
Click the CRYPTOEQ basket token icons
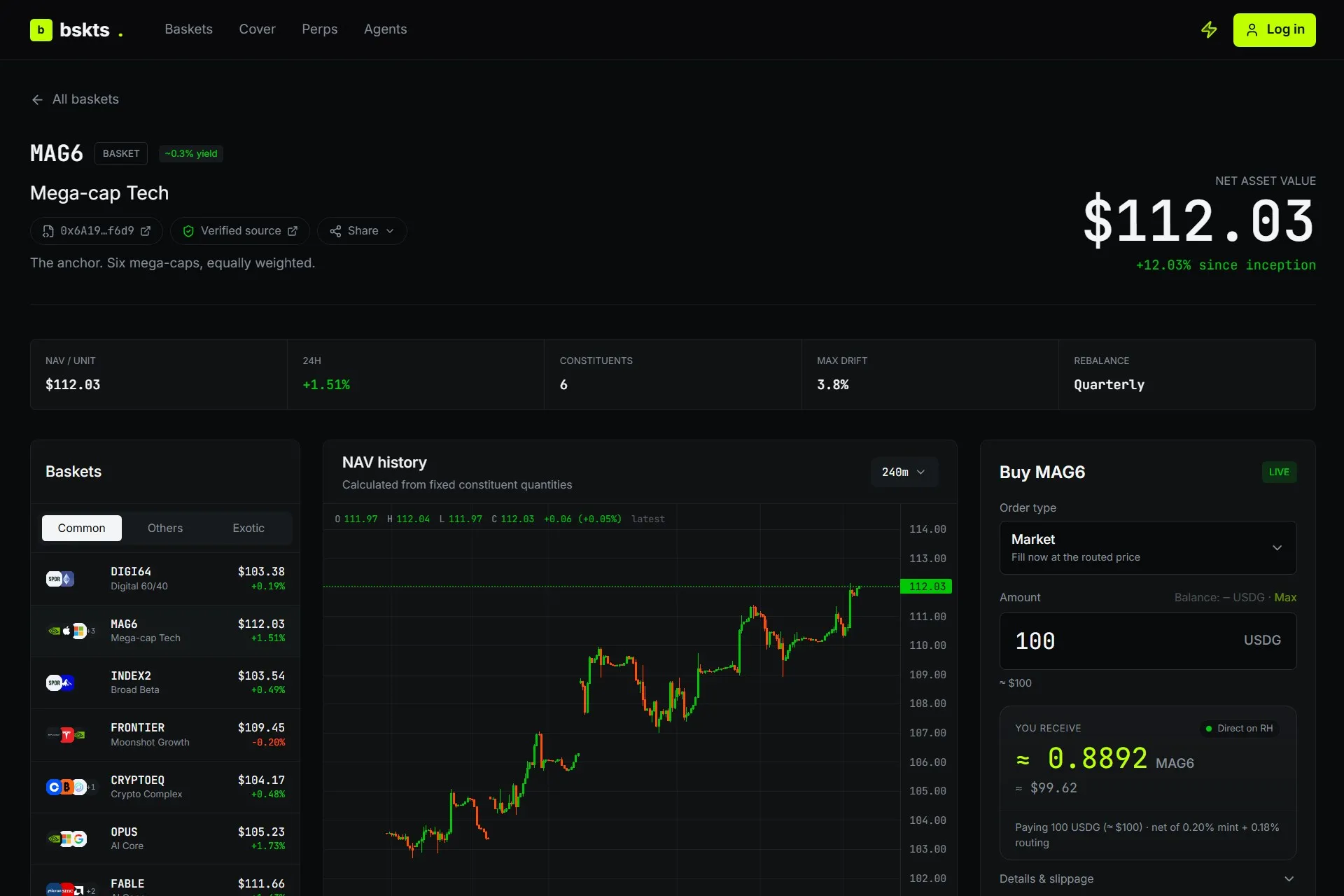[70, 787]
